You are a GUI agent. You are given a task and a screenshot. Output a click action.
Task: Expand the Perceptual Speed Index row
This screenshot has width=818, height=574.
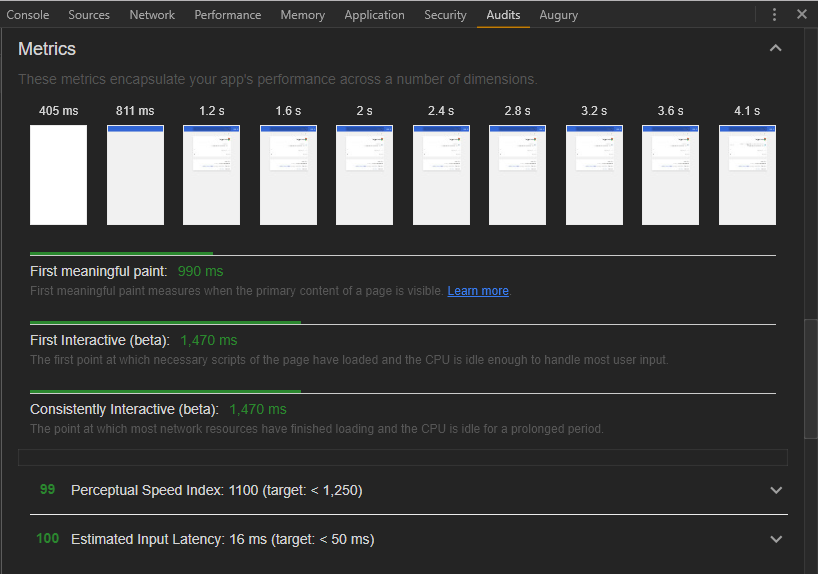(776, 490)
